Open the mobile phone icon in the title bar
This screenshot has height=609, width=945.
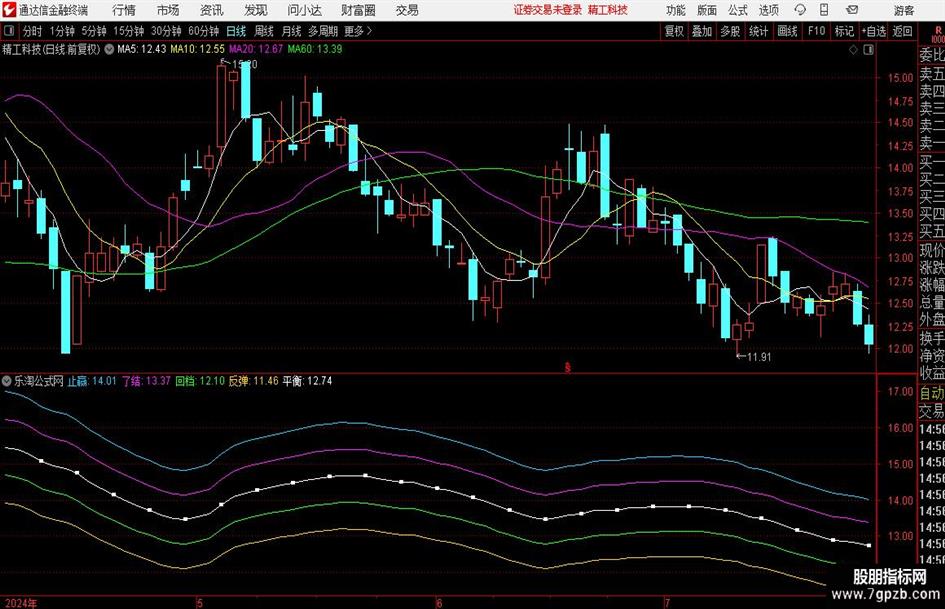(x=824, y=10)
